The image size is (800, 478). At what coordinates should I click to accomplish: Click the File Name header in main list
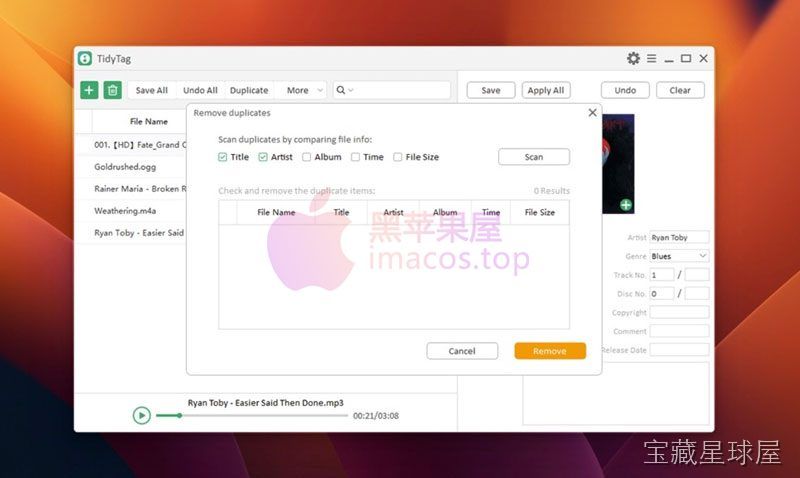pyautogui.click(x=148, y=121)
